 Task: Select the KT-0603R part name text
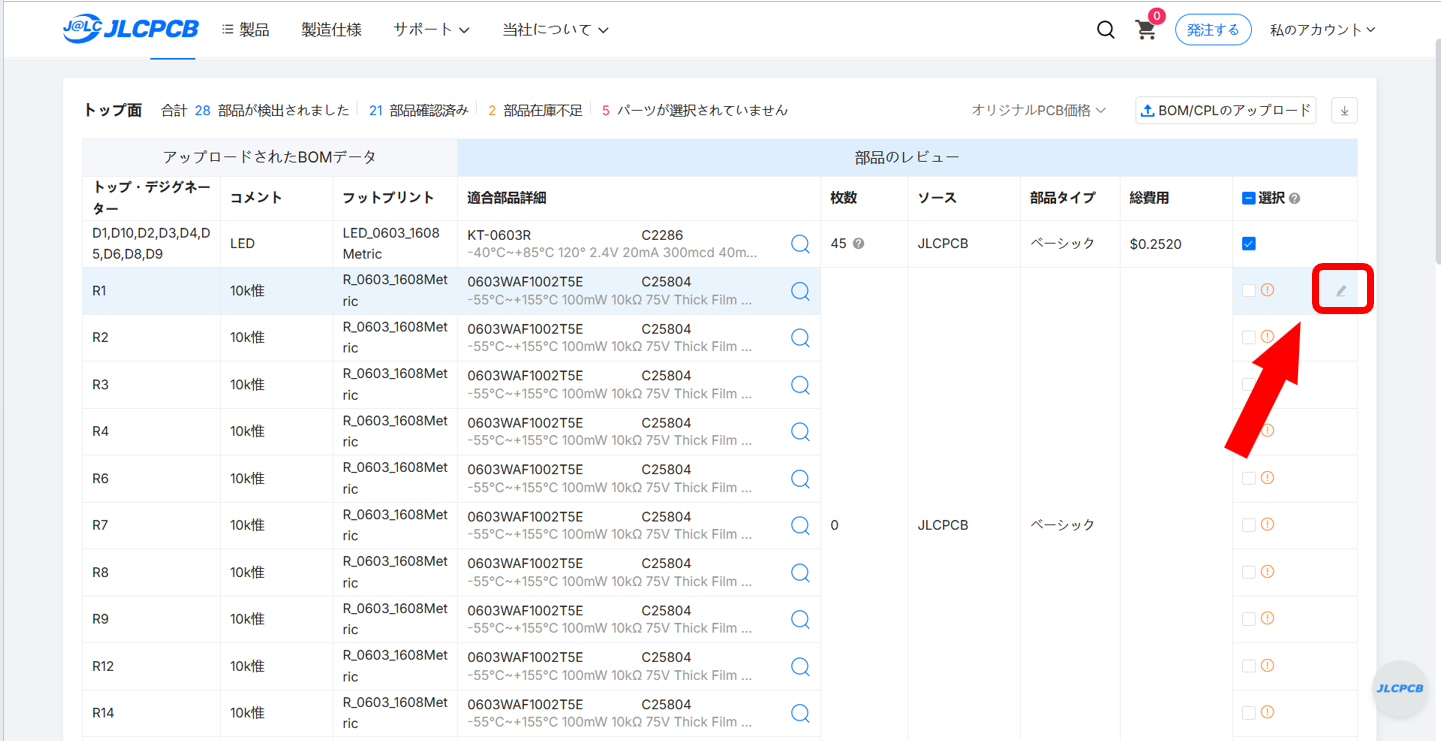499,235
